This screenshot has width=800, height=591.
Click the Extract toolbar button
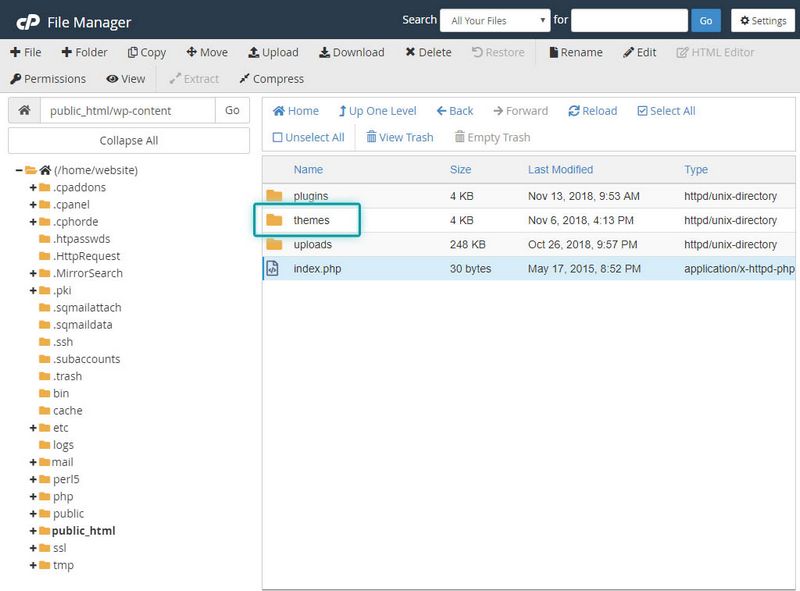tap(194, 79)
